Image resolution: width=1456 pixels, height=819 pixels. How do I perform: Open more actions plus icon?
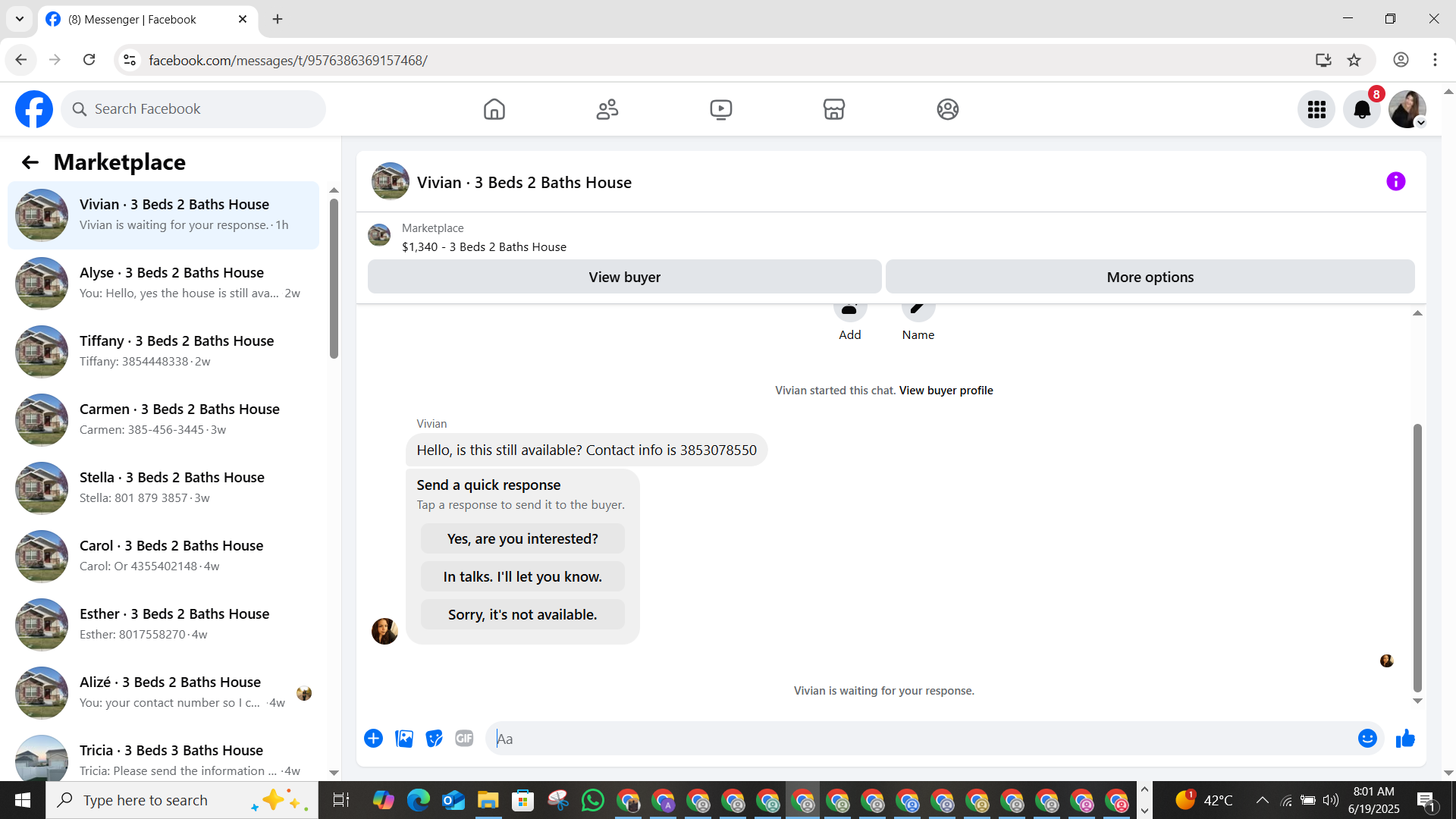click(x=373, y=739)
